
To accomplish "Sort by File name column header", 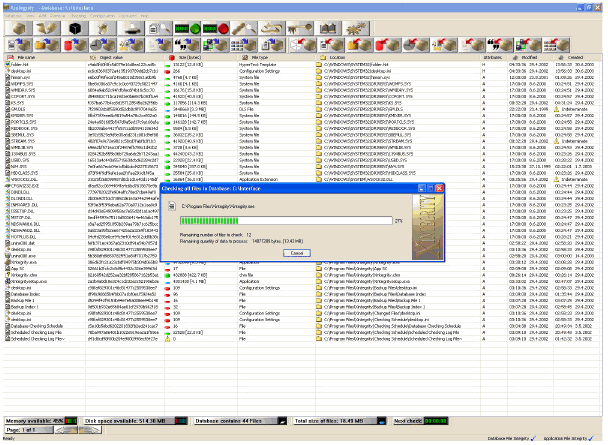I will [x=44, y=57].
